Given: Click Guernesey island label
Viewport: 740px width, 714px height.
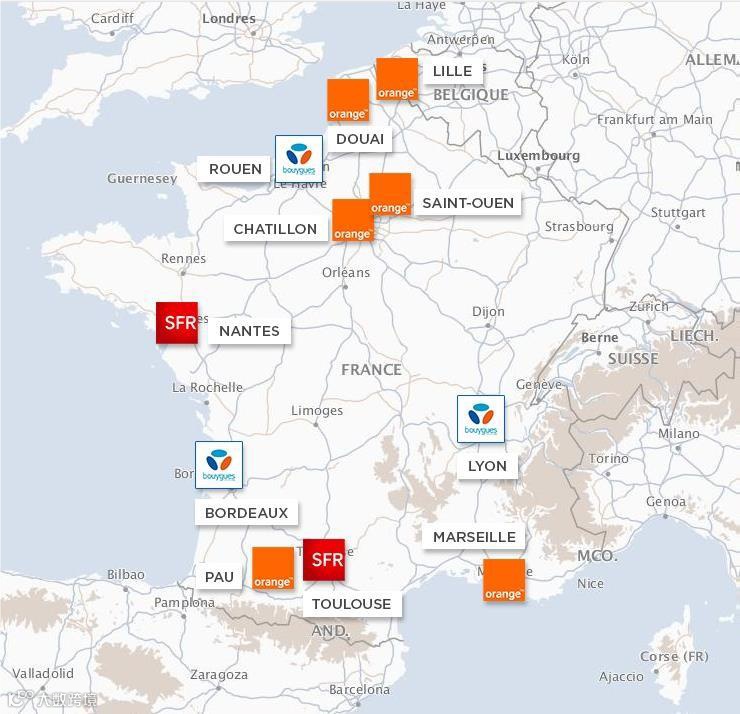Looking at the screenshot, I should click(142, 178).
